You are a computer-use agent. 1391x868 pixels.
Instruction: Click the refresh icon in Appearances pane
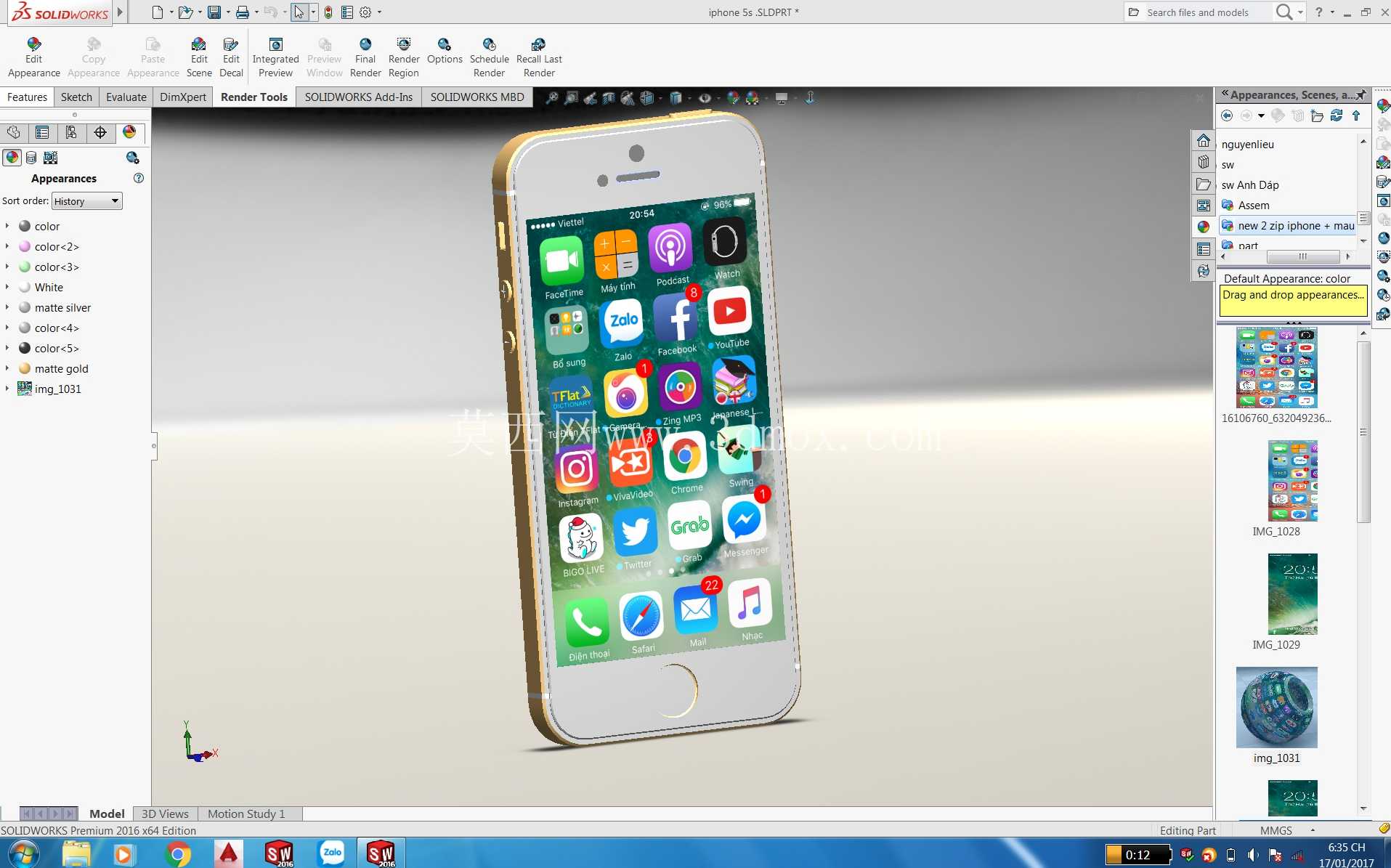click(x=1337, y=115)
